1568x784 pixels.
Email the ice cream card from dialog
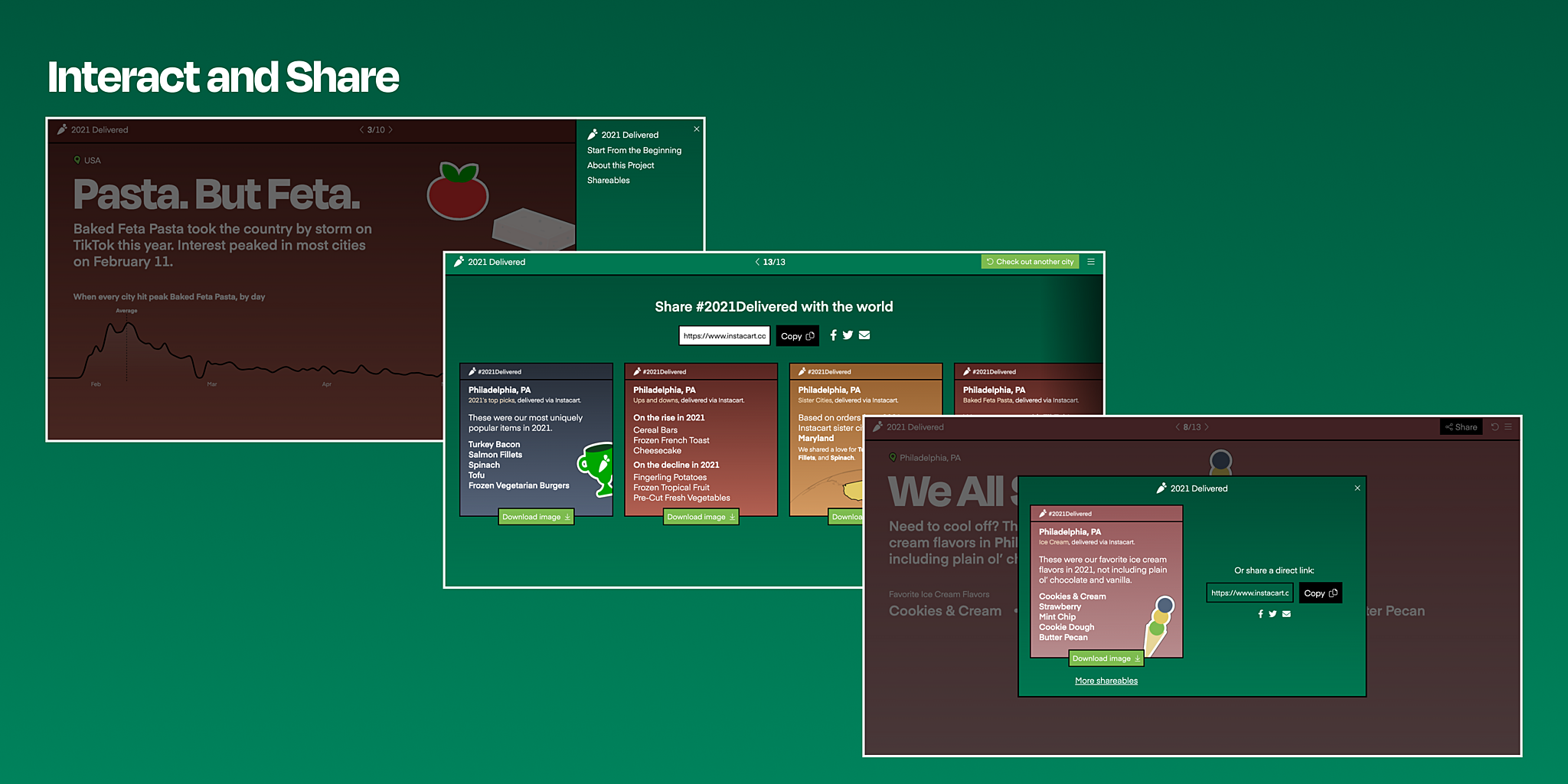point(1286,614)
